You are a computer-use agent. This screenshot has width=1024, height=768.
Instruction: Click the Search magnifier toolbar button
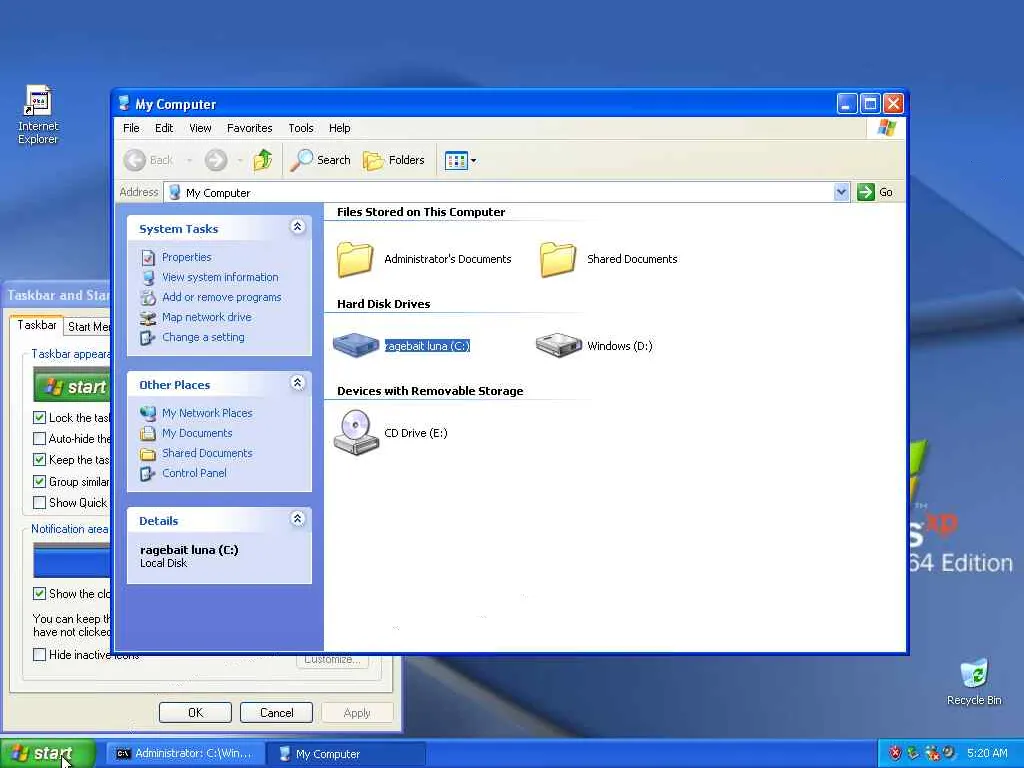(321, 160)
